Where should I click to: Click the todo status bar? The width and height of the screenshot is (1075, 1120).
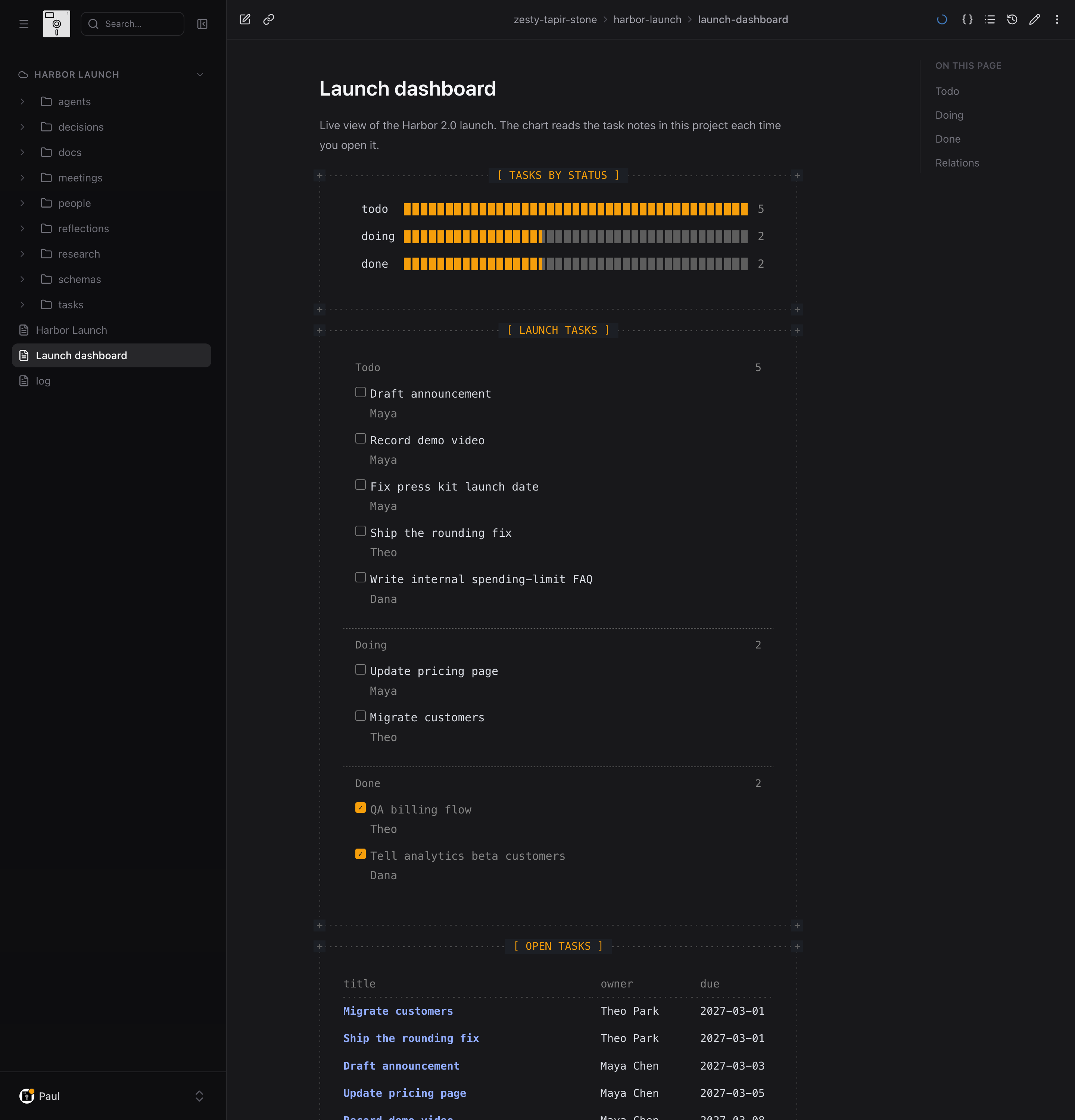(x=576, y=209)
